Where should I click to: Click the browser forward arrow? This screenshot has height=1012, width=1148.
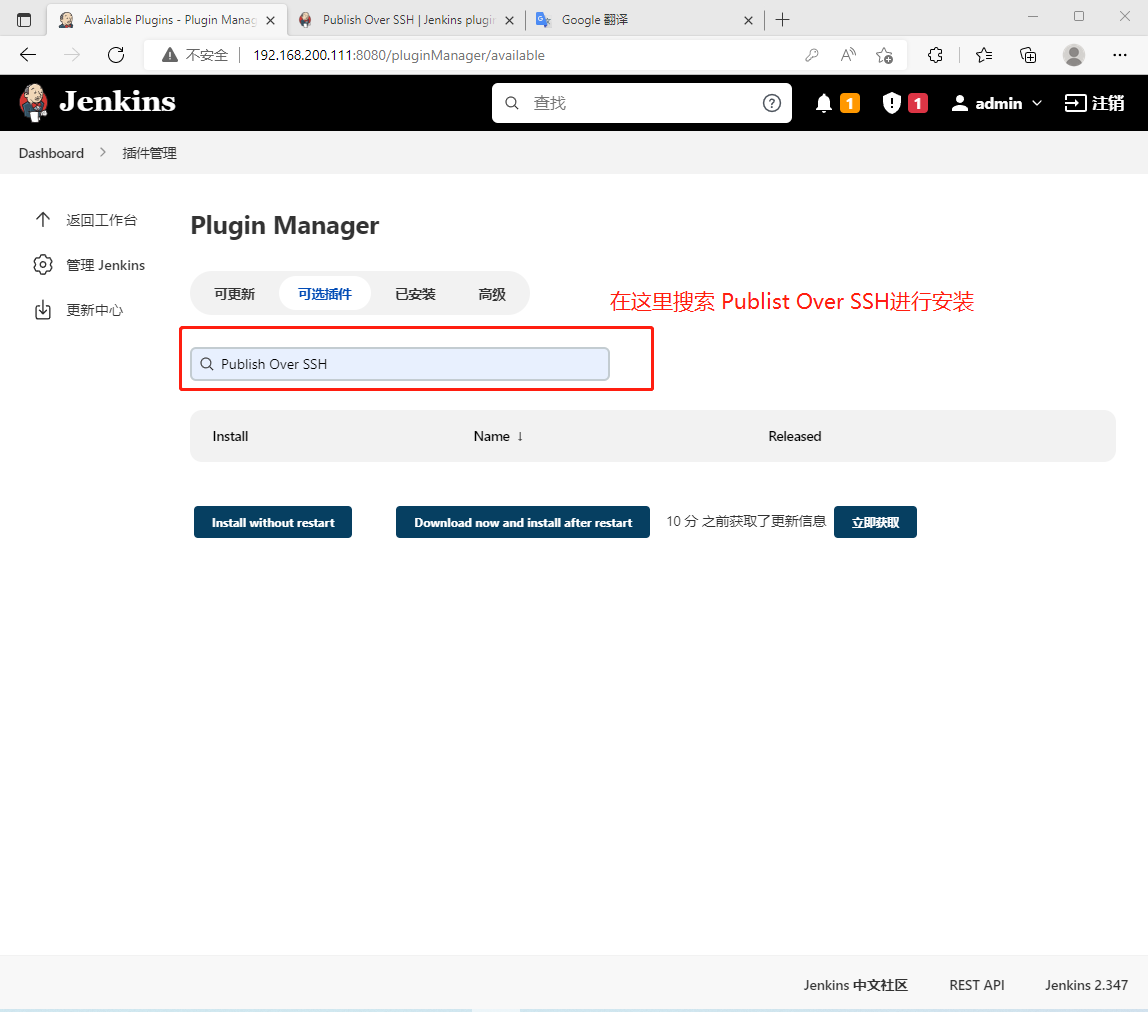(72, 55)
